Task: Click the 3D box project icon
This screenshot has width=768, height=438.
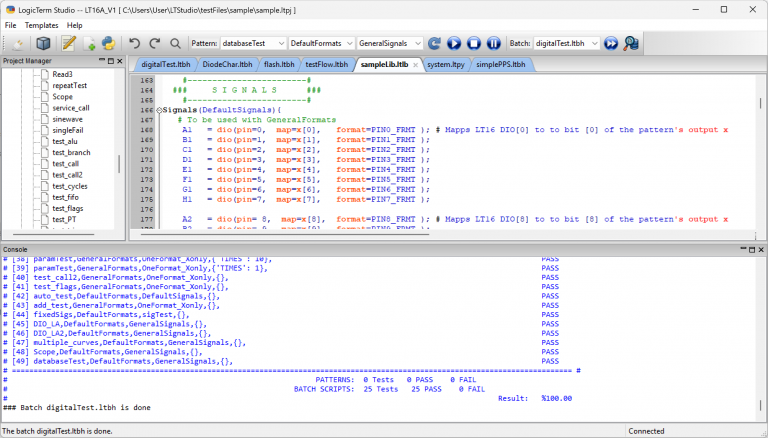Action: (43, 43)
